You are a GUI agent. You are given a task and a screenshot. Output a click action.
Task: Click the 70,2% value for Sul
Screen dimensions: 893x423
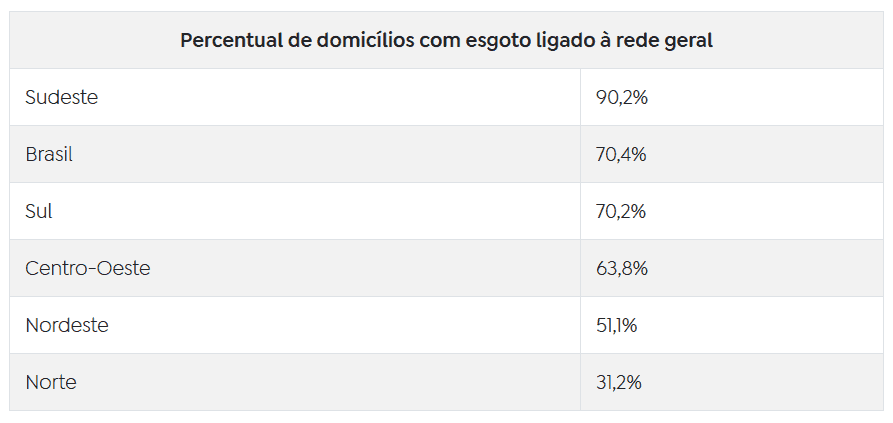pyautogui.click(x=621, y=212)
